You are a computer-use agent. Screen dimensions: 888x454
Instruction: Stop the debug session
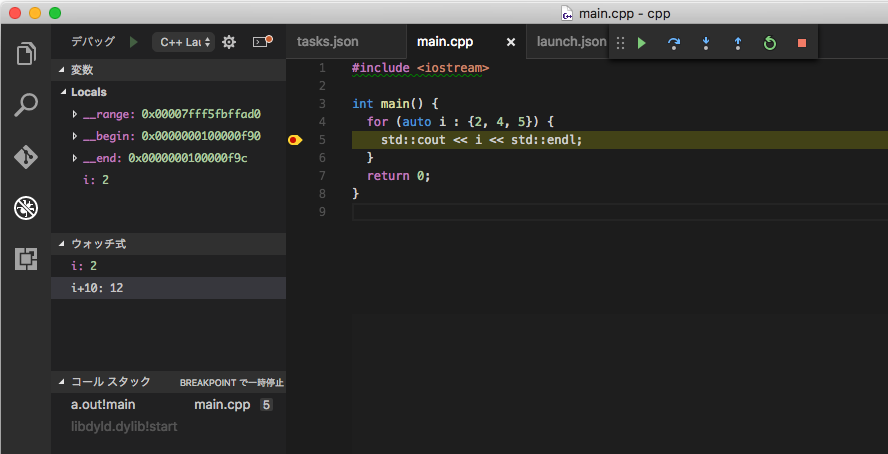point(801,43)
